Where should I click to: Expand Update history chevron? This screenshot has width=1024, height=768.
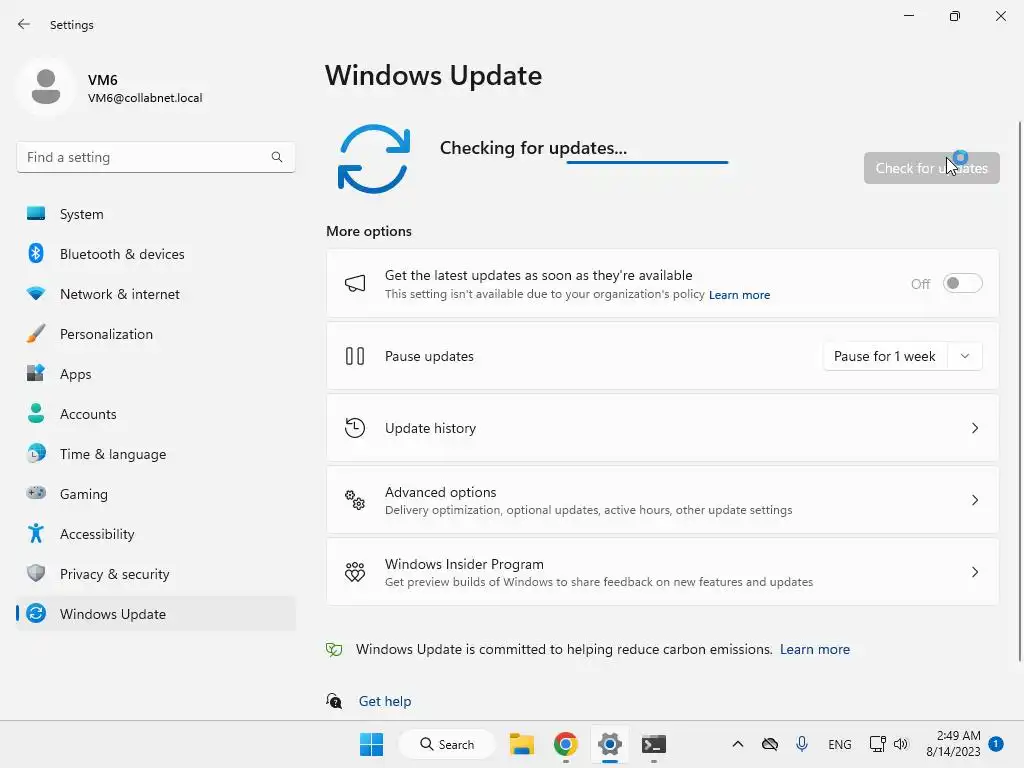click(x=974, y=428)
